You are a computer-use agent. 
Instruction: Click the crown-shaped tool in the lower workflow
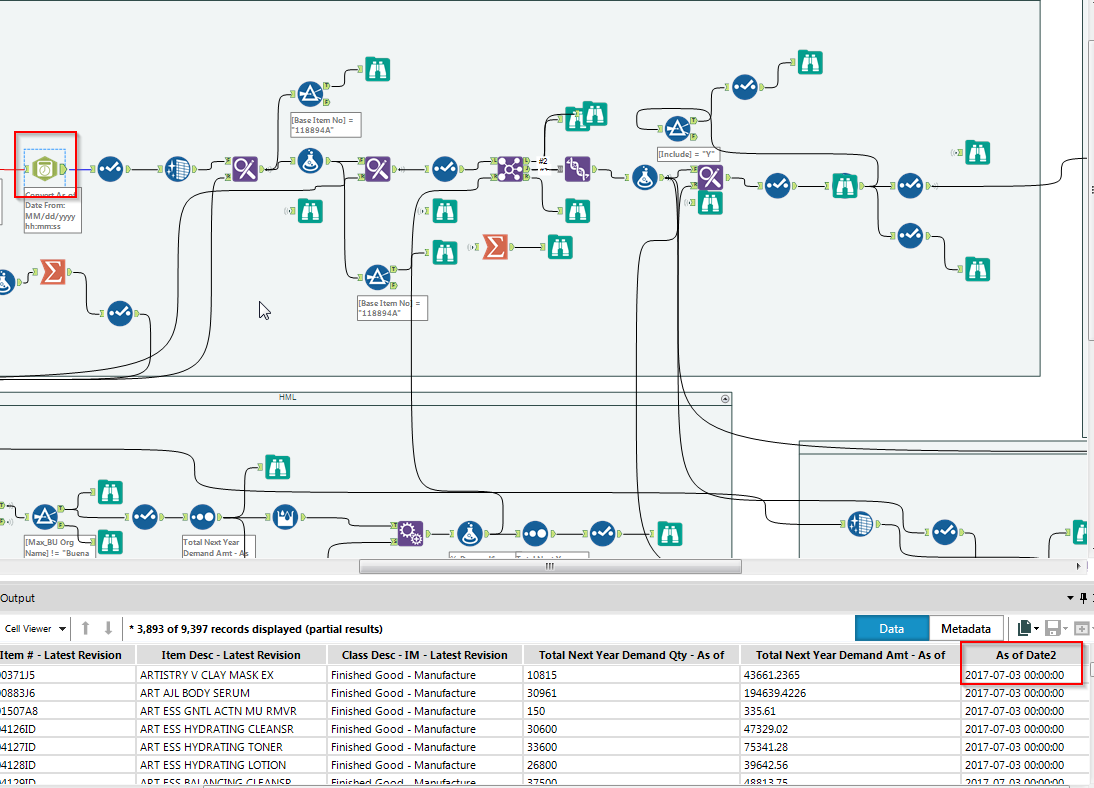(x=286, y=517)
